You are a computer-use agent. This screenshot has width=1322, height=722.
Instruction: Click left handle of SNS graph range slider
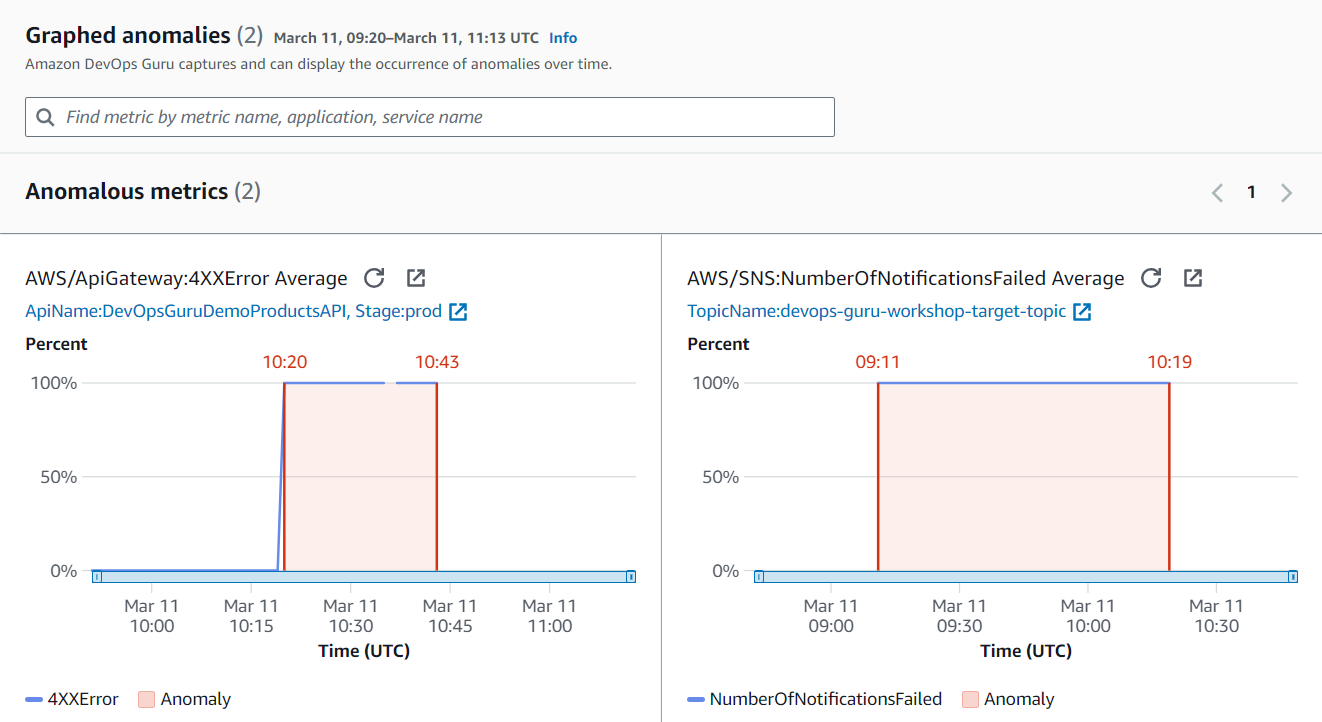[759, 576]
